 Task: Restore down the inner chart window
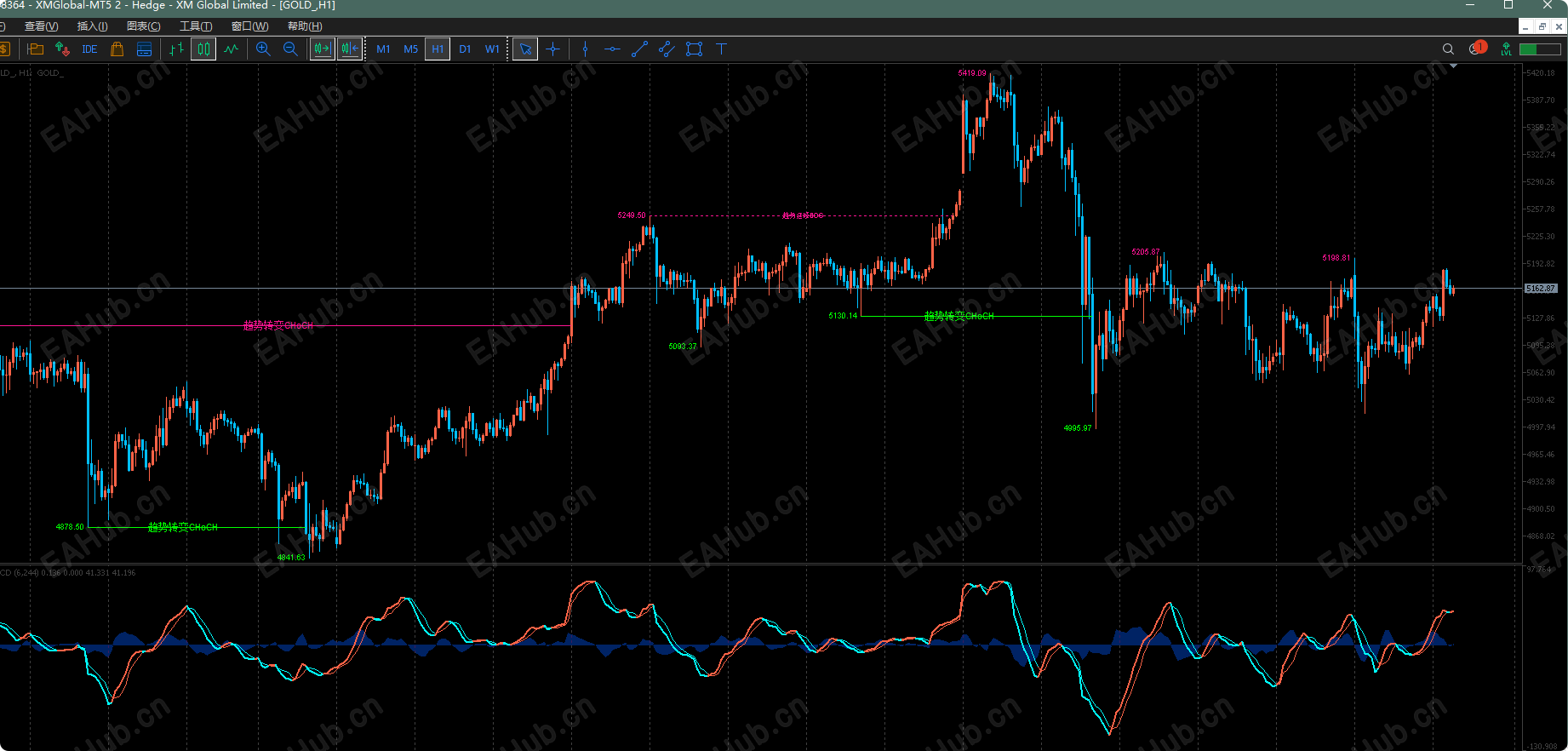[1542, 26]
